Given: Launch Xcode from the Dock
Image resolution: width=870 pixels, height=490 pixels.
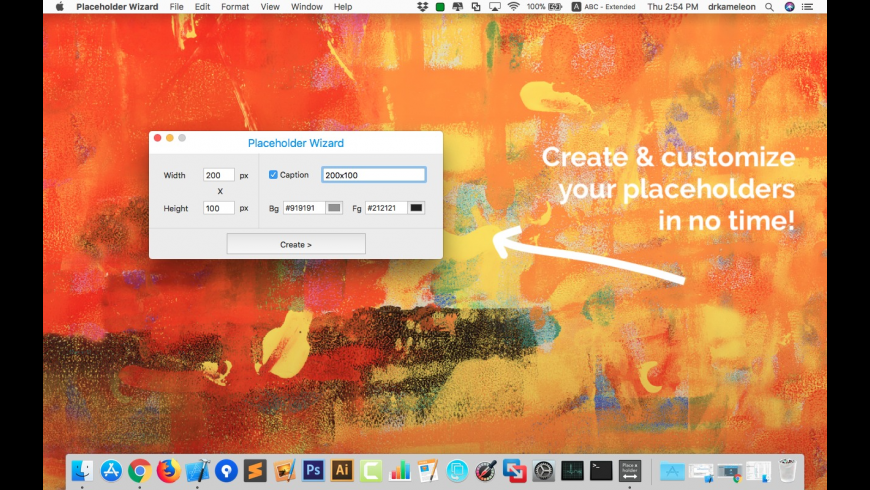Looking at the screenshot, I should click(x=198, y=471).
